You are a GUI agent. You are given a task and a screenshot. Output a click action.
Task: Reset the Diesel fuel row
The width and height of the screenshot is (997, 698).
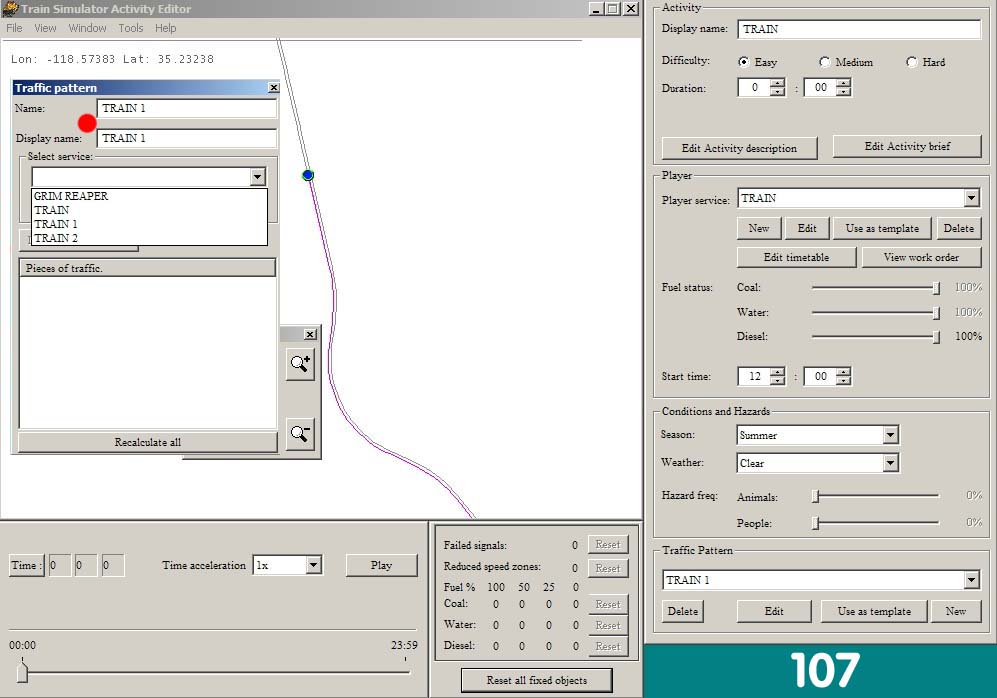(608, 647)
